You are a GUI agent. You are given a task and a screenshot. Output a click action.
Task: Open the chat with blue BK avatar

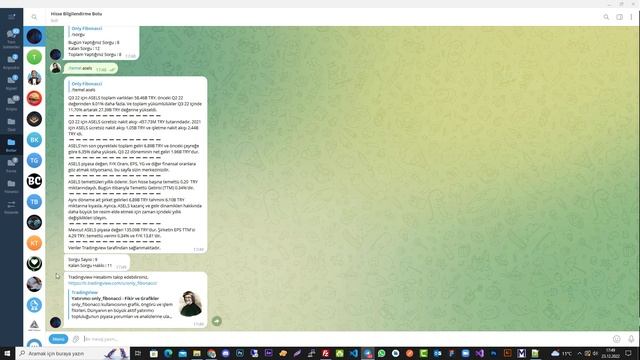[34, 140]
